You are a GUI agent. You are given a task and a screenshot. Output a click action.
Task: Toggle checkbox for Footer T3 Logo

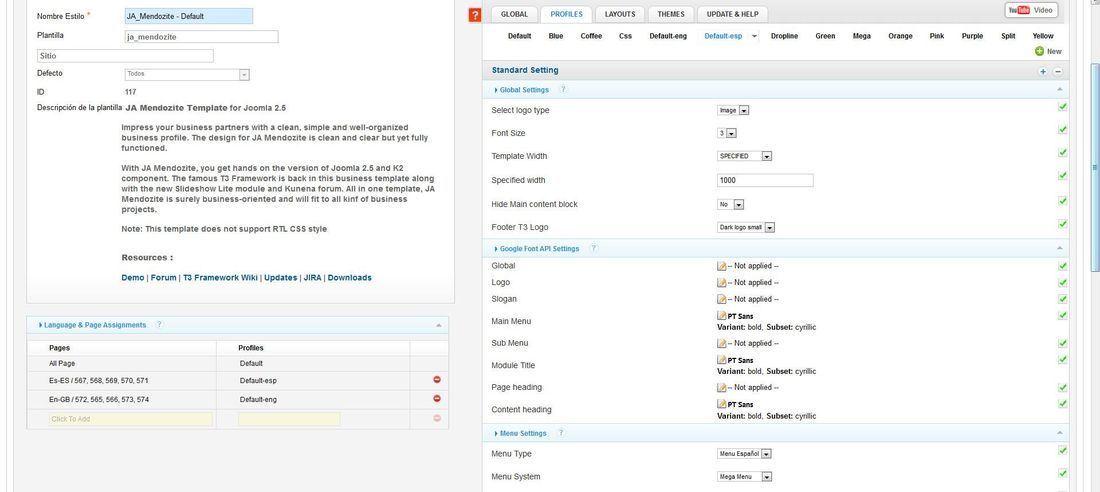(1062, 224)
